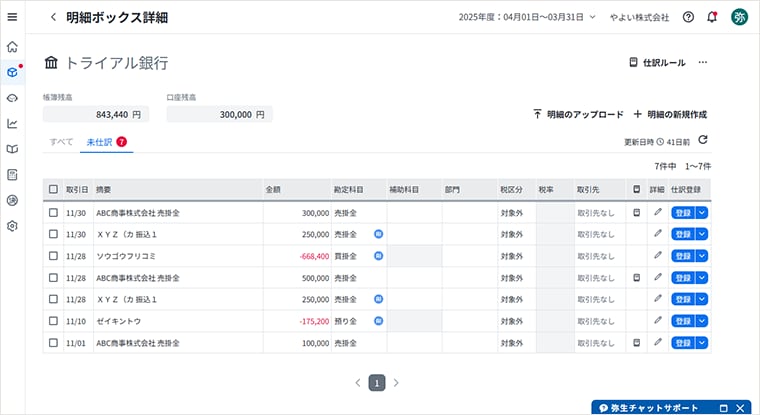The height and width of the screenshot is (415, 760).
Task: Switch to the すべて tab
Action: (61, 142)
